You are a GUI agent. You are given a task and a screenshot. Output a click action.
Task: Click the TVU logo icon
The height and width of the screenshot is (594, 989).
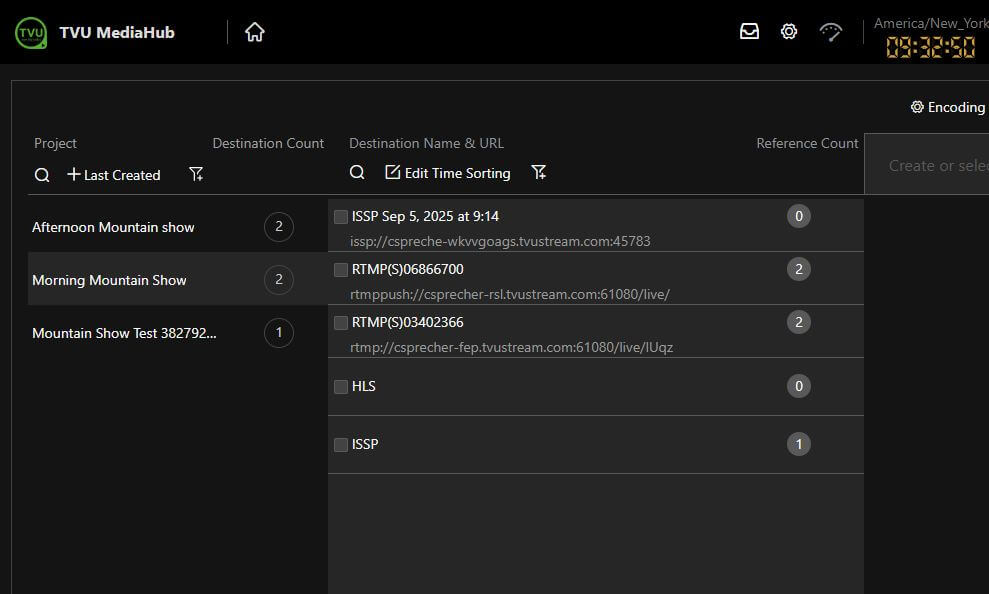31,32
